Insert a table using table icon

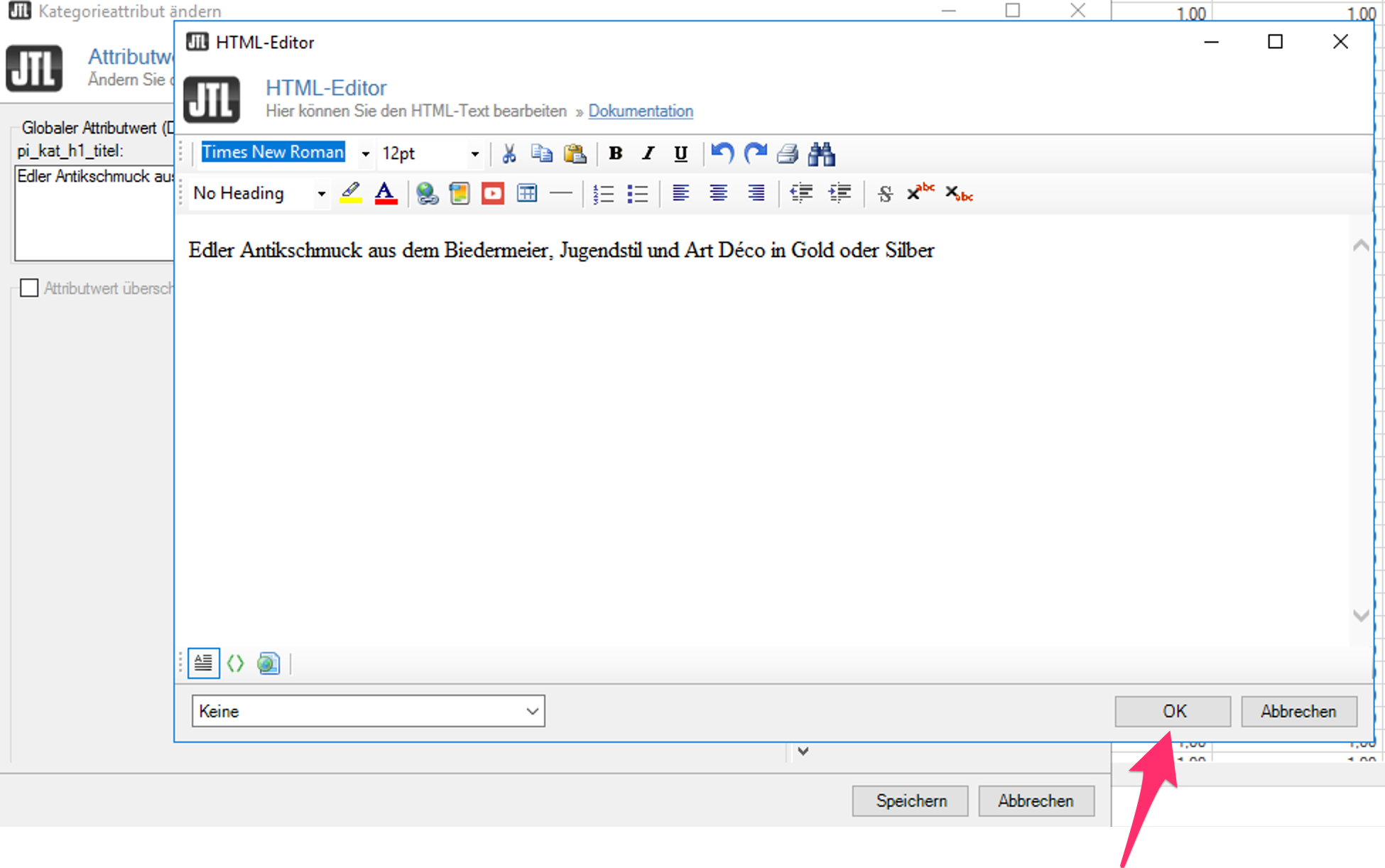click(527, 193)
